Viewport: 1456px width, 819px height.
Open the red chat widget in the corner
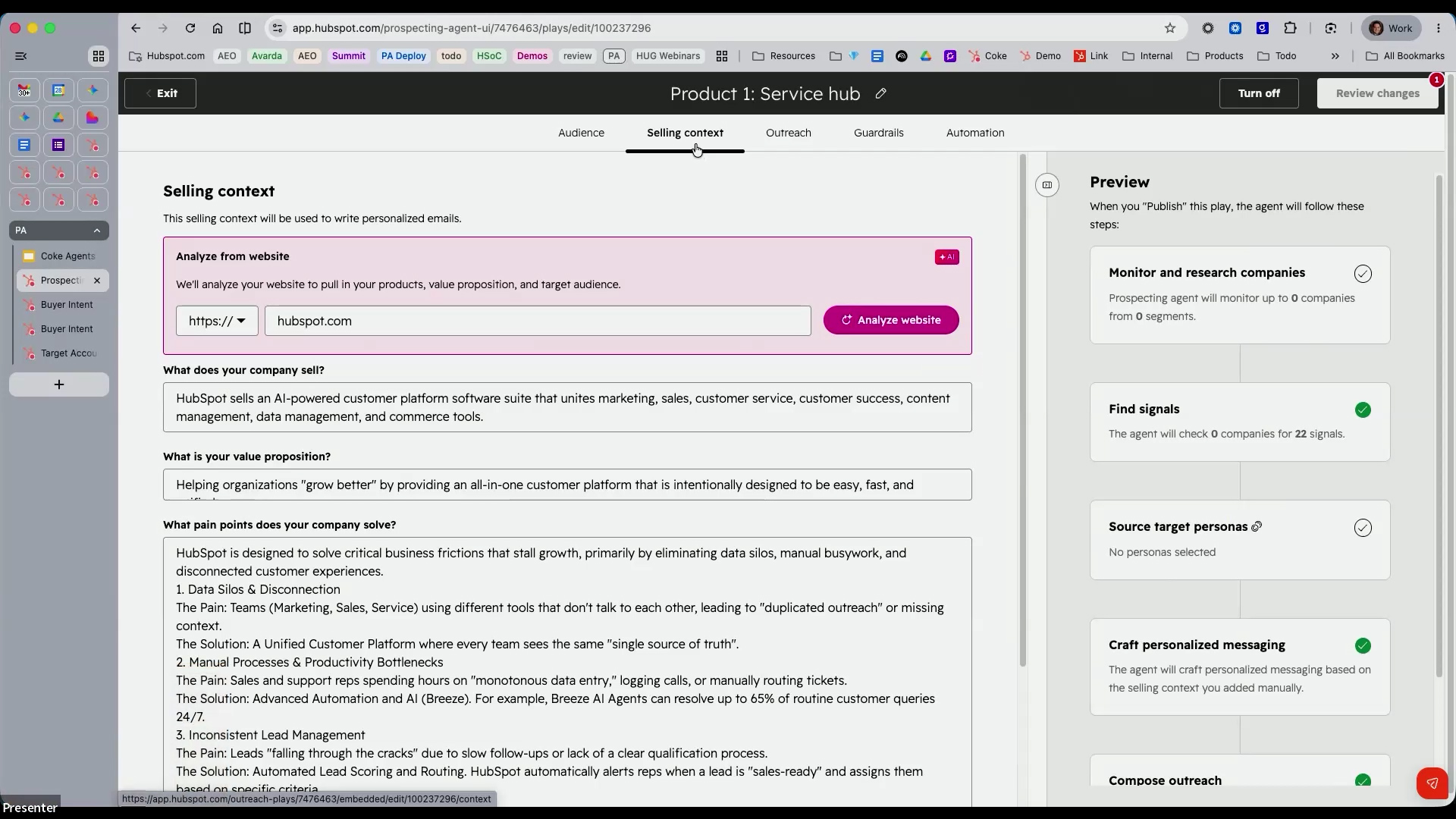[1432, 783]
